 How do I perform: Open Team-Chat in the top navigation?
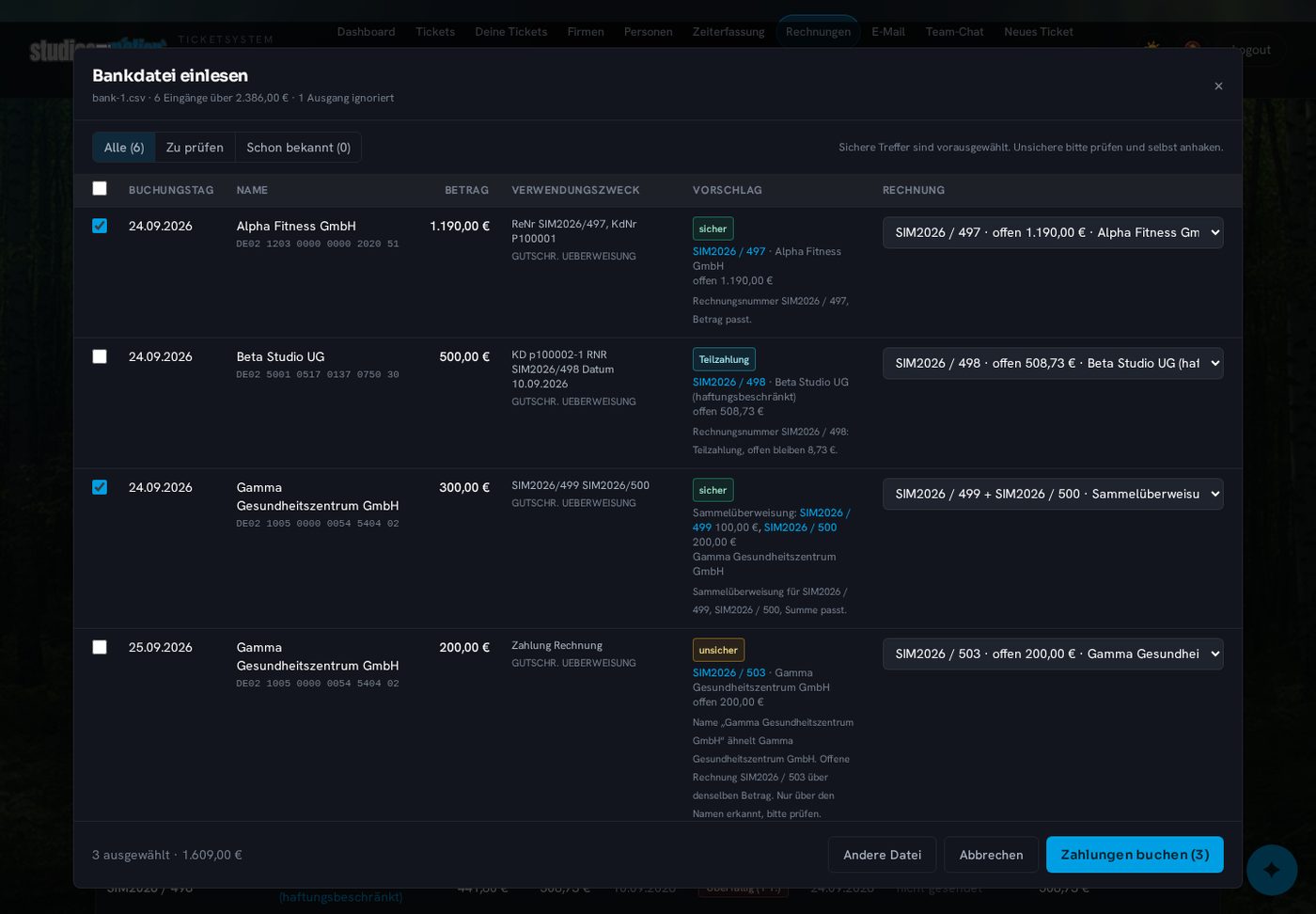click(954, 32)
